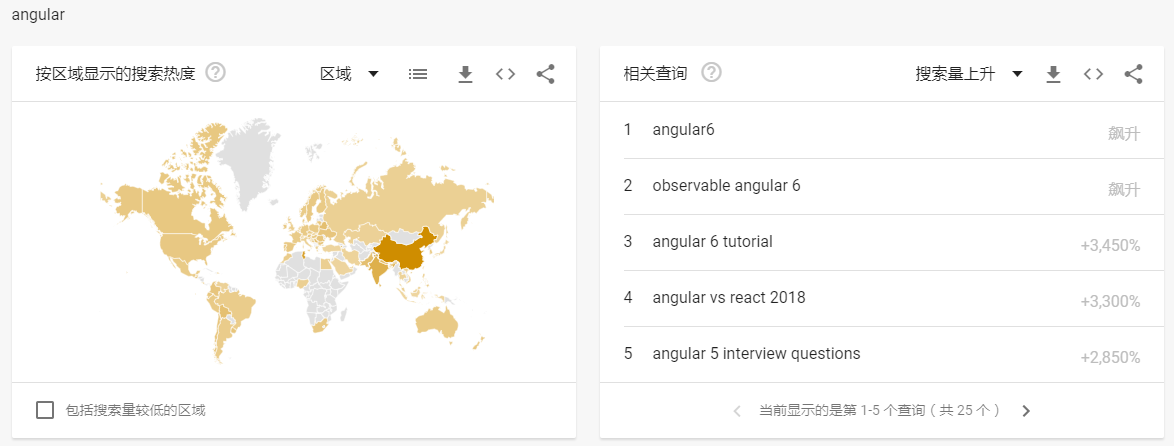Download the related queries data
This screenshot has width=1174, height=446.
[1053, 73]
